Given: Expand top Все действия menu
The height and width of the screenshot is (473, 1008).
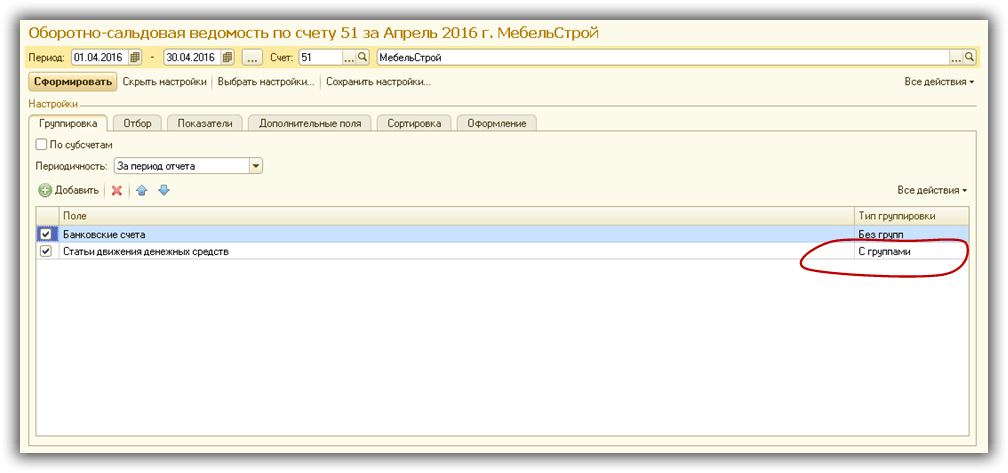Looking at the screenshot, I should (x=939, y=82).
